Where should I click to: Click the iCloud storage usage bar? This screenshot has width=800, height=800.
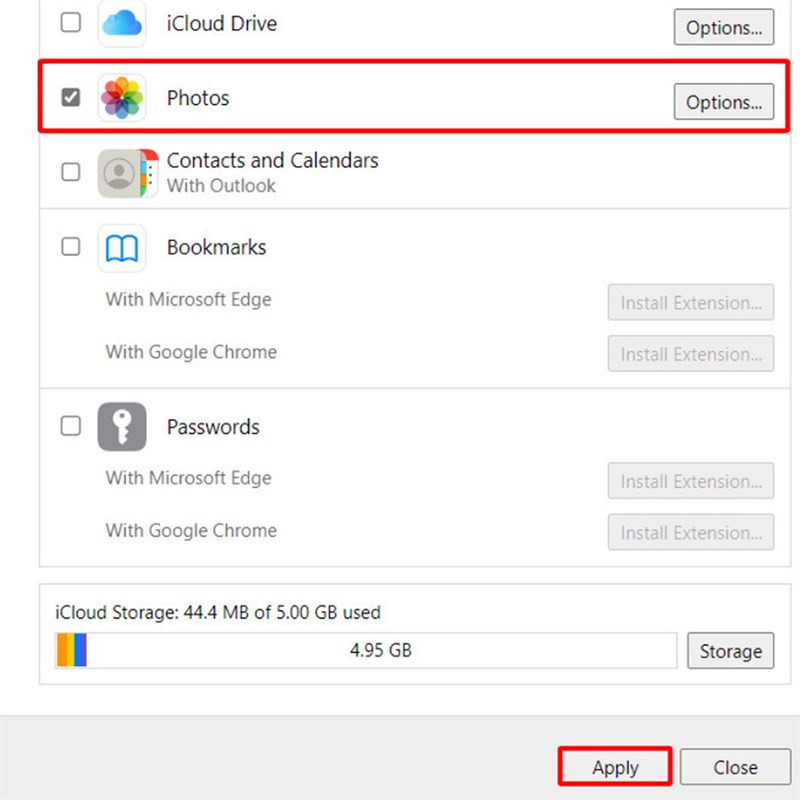pos(367,650)
